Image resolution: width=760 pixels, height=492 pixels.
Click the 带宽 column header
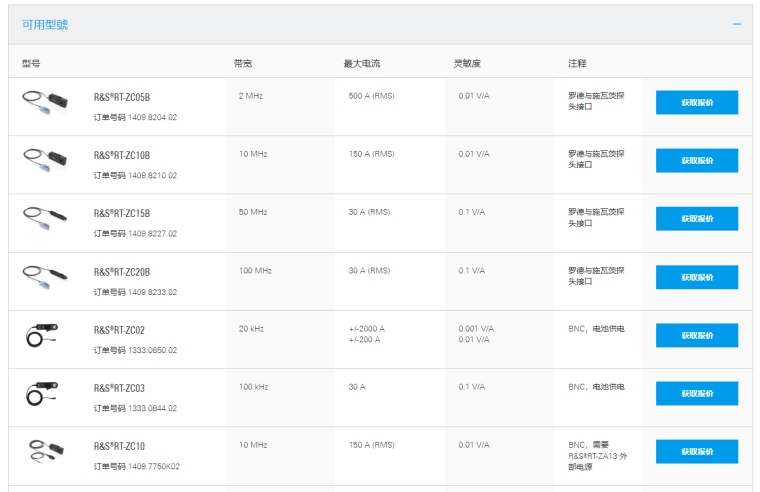coord(243,64)
